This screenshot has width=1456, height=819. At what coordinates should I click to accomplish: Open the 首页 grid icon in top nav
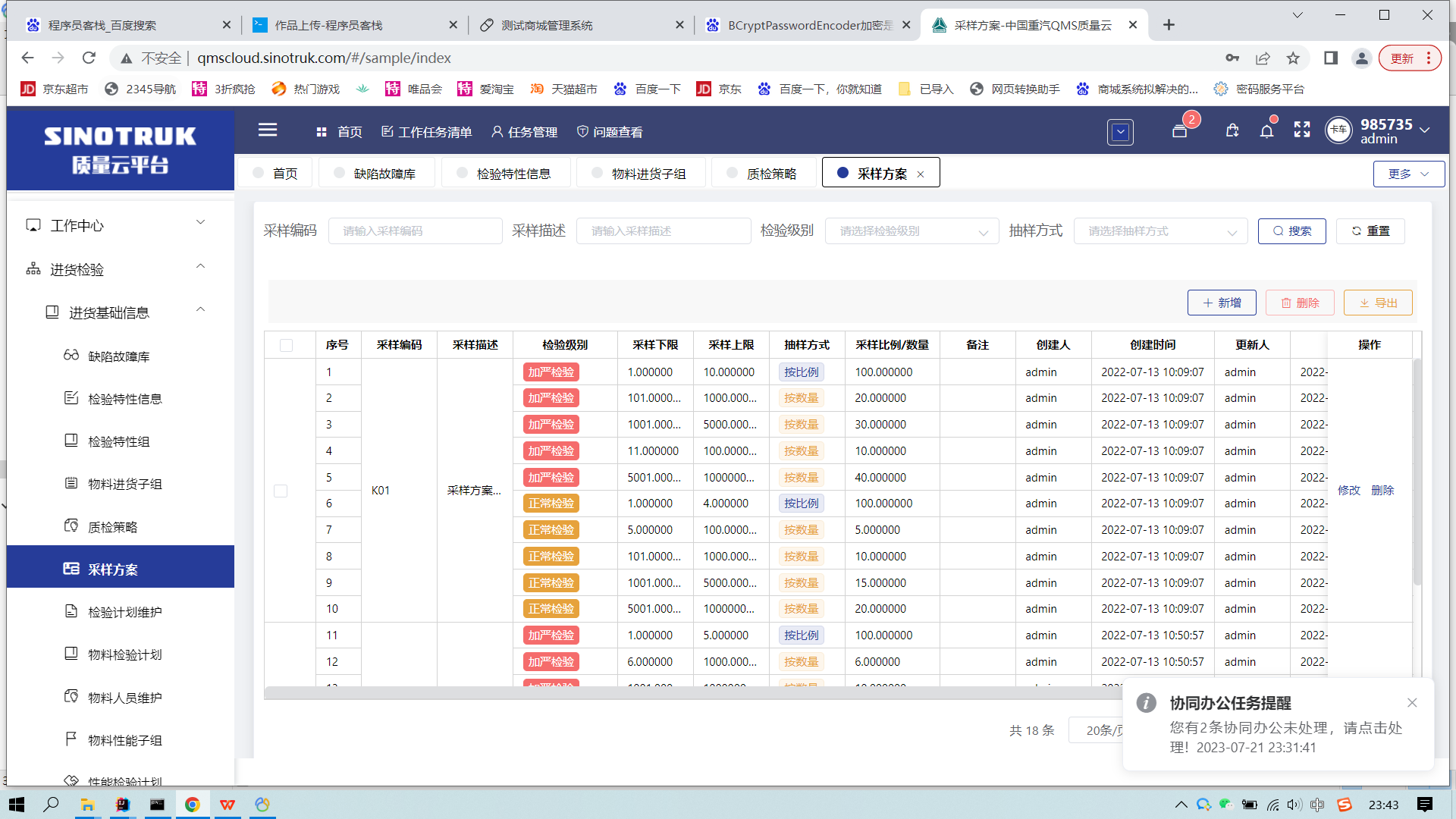click(322, 132)
